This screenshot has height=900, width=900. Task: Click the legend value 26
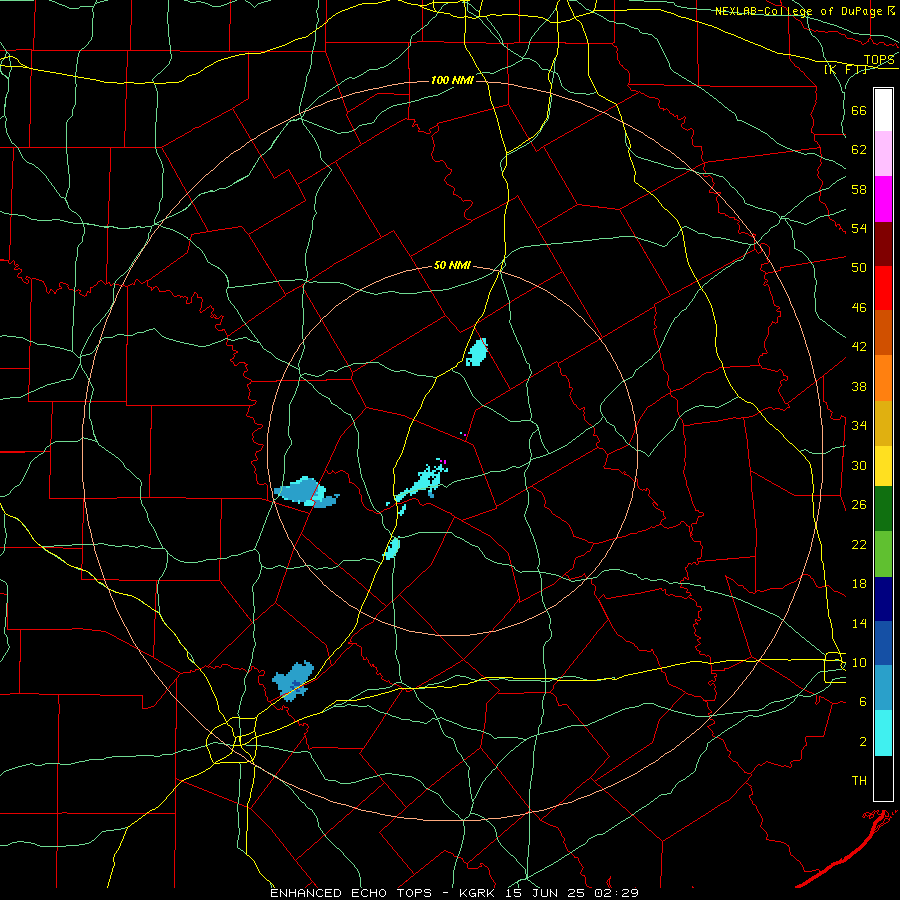(859, 505)
